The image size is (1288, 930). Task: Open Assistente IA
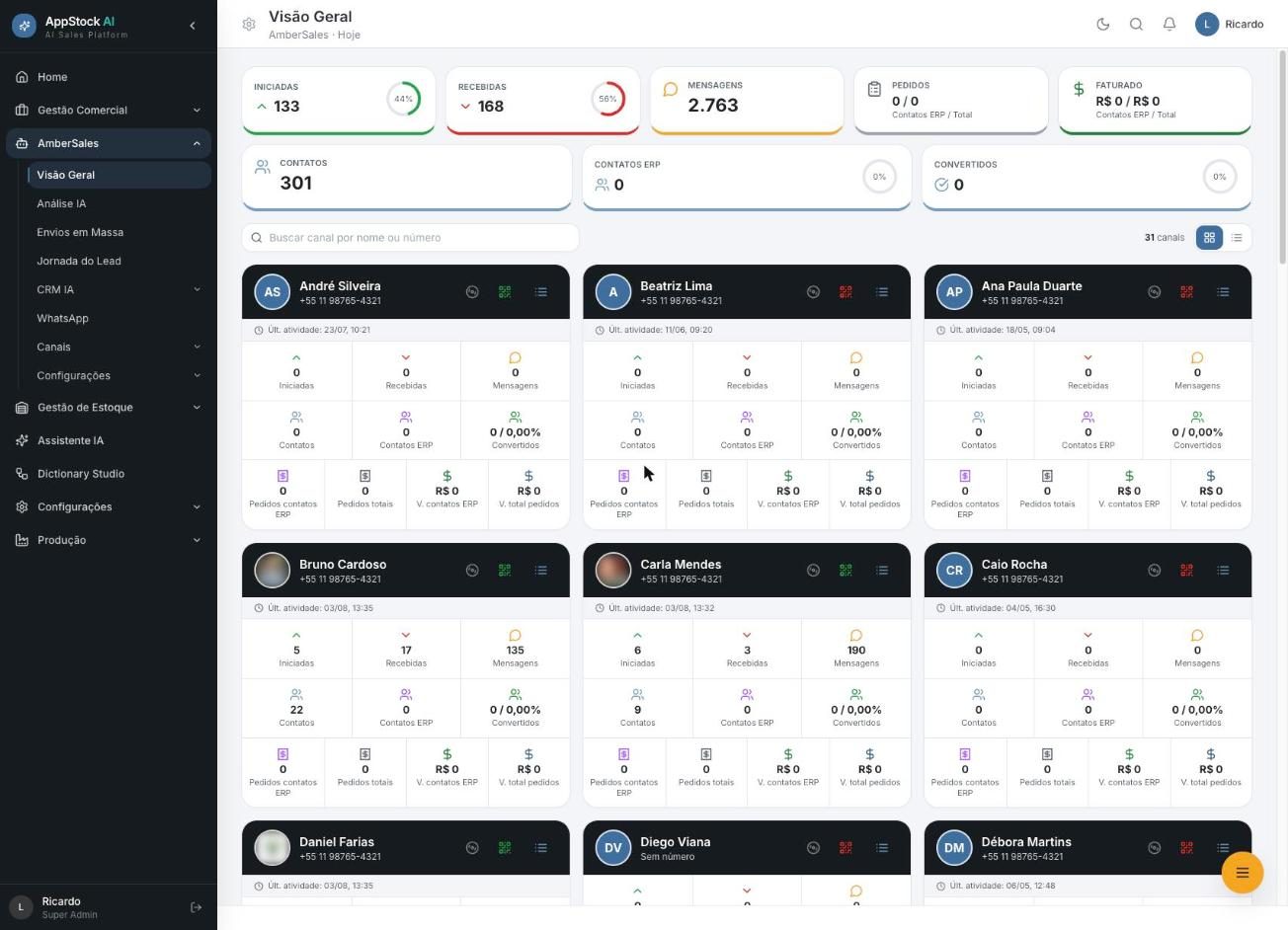coord(109,440)
